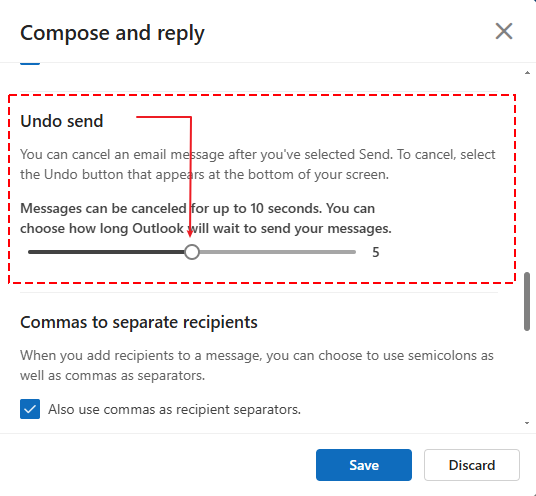The width and height of the screenshot is (536, 496).
Task: Click the vertical scrollbar thumb
Action: 527,301
